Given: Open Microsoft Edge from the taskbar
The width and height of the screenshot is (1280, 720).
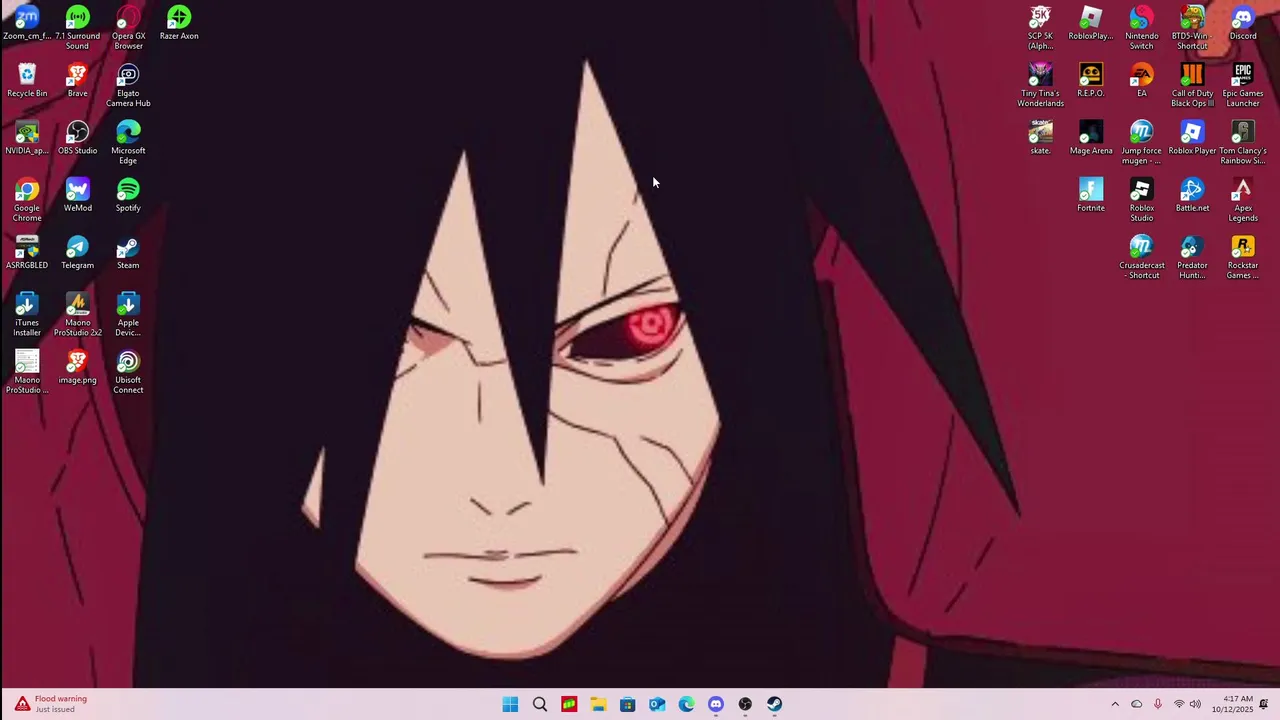Looking at the screenshot, I should (686, 704).
